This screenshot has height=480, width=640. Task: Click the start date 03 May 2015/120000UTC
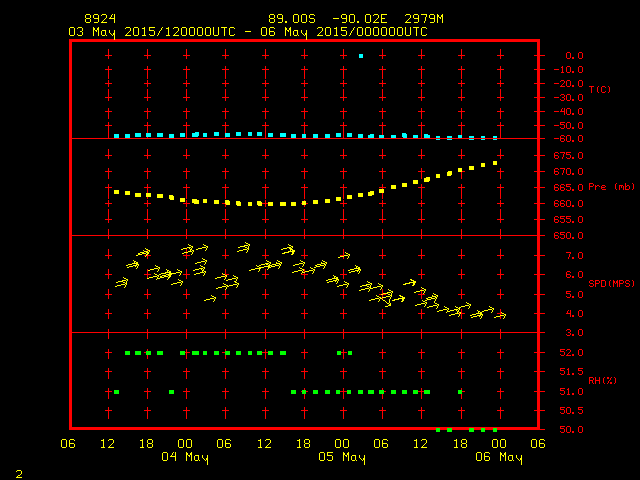pos(151,32)
